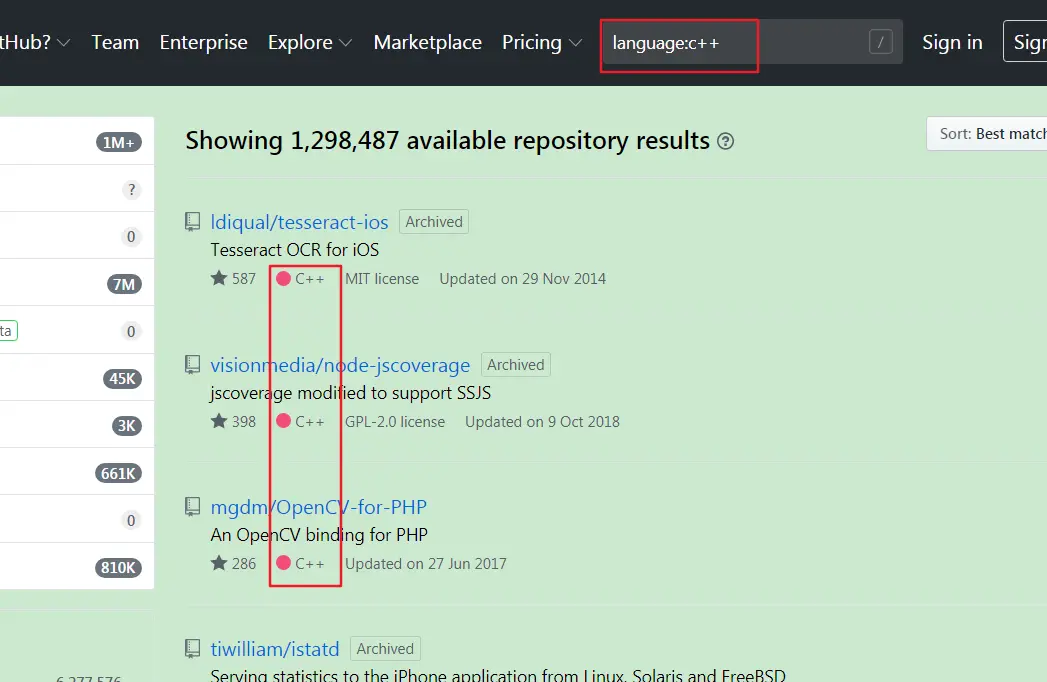Click the star icon next to 398
This screenshot has height=682, width=1047.
point(219,421)
